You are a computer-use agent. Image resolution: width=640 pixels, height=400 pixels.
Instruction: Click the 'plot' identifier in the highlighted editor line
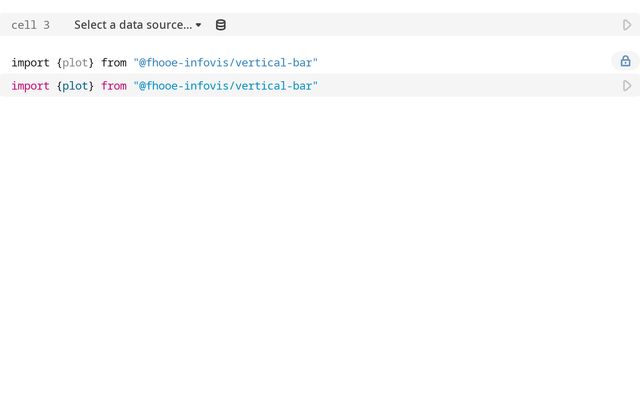75,86
